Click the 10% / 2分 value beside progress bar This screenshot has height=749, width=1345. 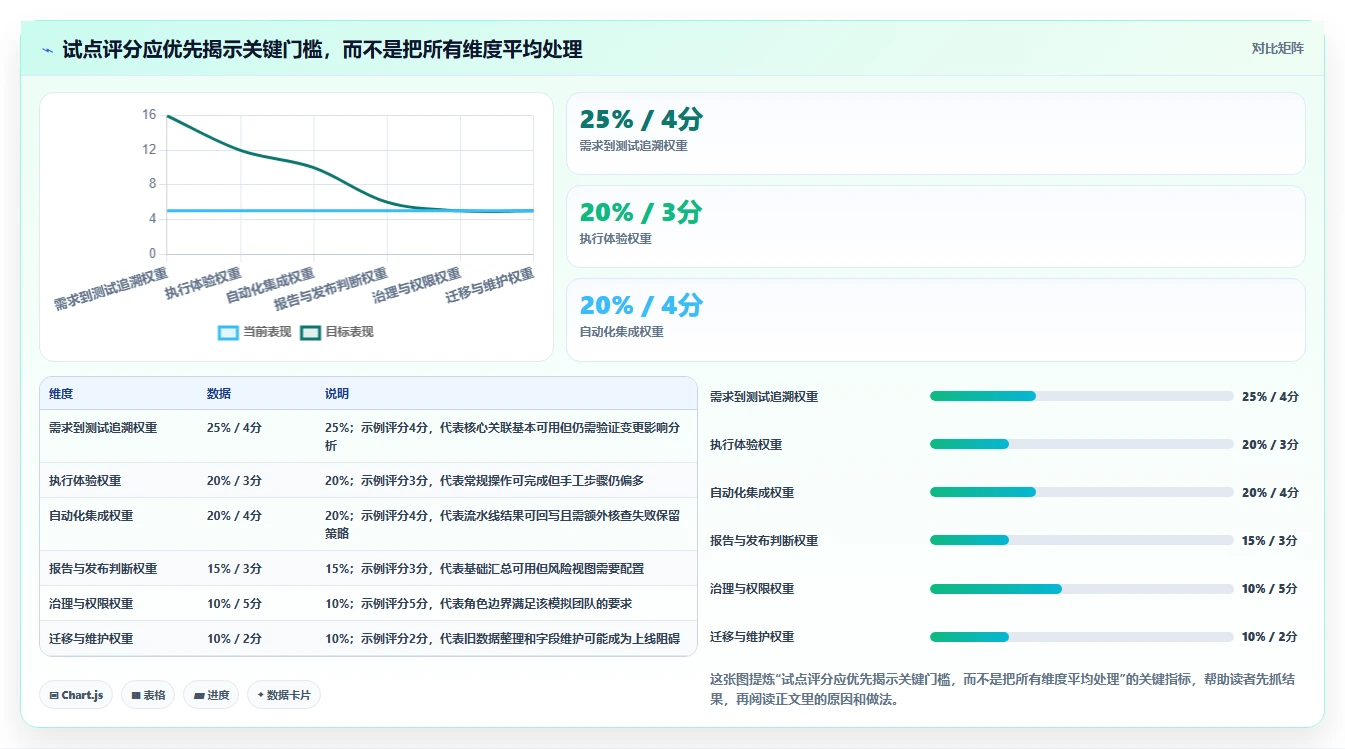(x=1270, y=636)
